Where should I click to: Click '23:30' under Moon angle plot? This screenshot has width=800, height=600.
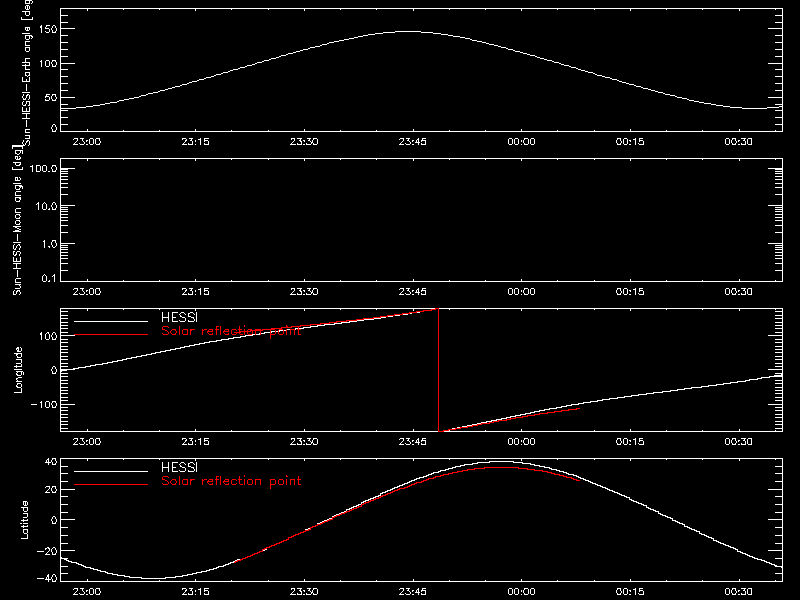304,292
